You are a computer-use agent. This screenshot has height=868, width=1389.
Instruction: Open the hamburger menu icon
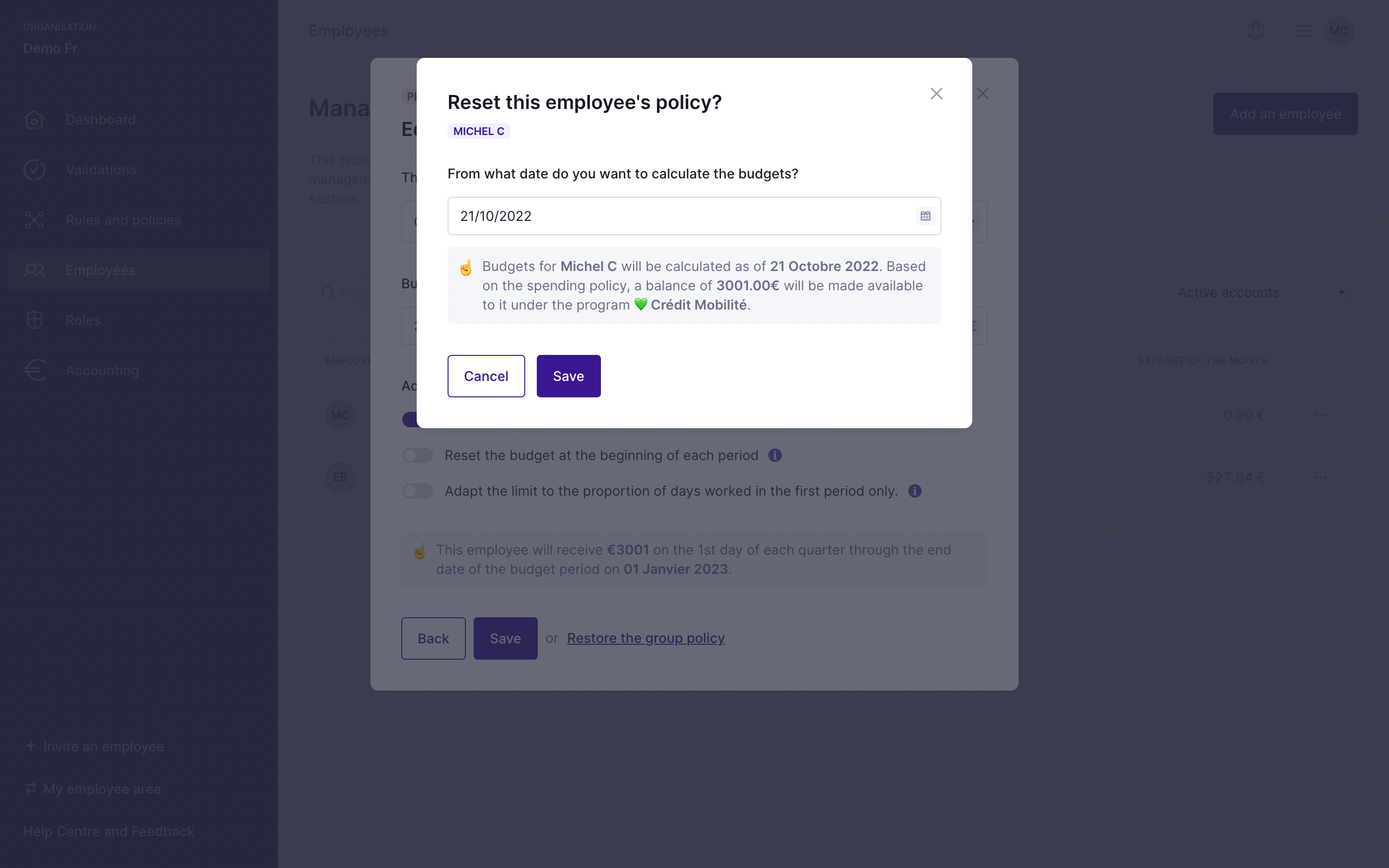[x=1304, y=31]
